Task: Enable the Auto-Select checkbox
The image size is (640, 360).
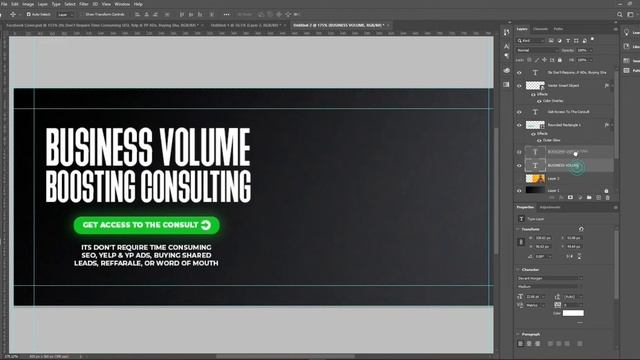Action: [x=29, y=14]
